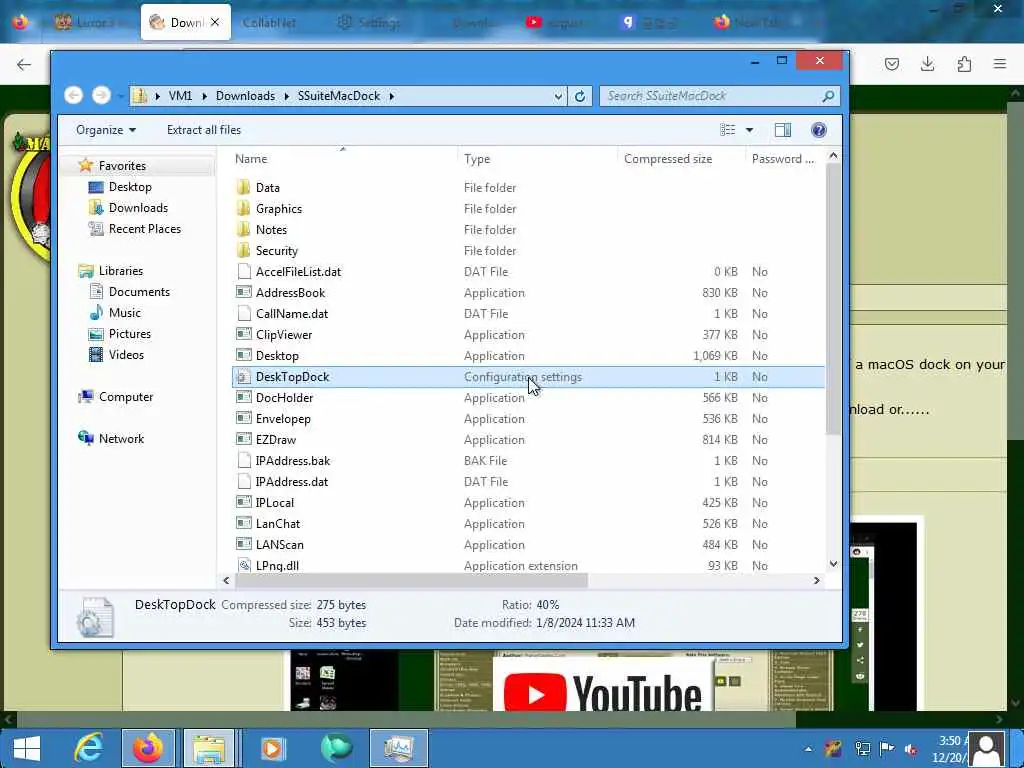The width and height of the screenshot is (1024, 768).
Task: Open the Explorer help icon
Action: (x=818, y=130)
